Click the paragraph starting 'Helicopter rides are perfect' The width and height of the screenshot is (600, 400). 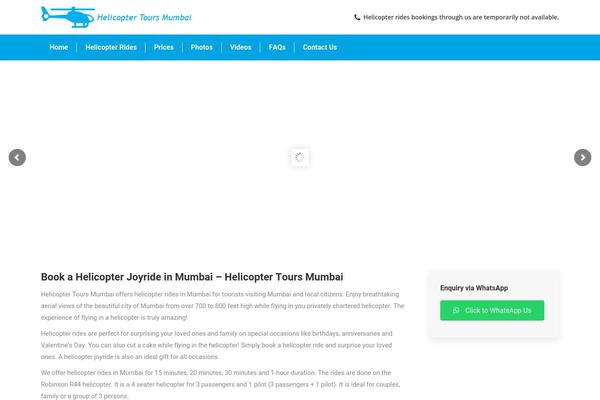(217, 345)
